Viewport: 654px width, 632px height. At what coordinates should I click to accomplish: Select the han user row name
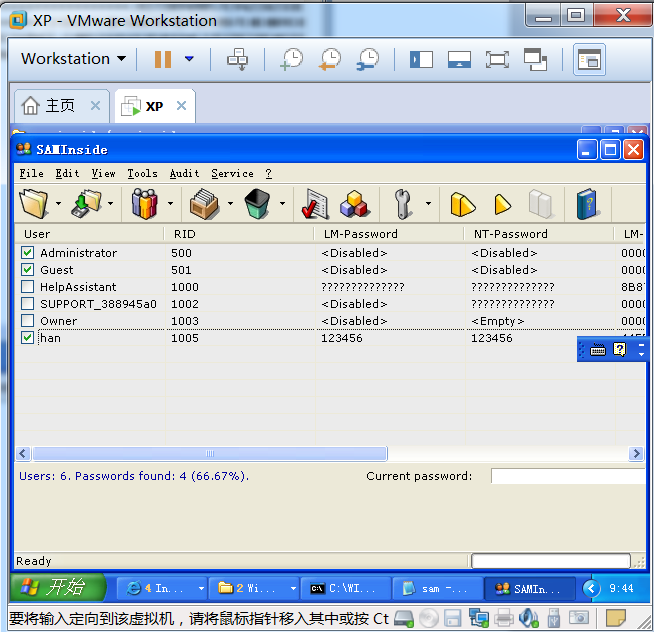click(x=50, y=338)
